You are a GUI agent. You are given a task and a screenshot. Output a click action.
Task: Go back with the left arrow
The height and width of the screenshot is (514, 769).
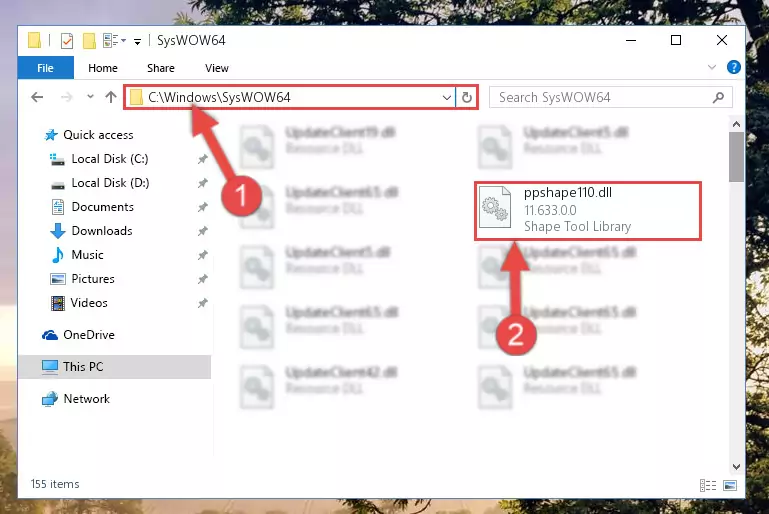[x=37, y=97]
